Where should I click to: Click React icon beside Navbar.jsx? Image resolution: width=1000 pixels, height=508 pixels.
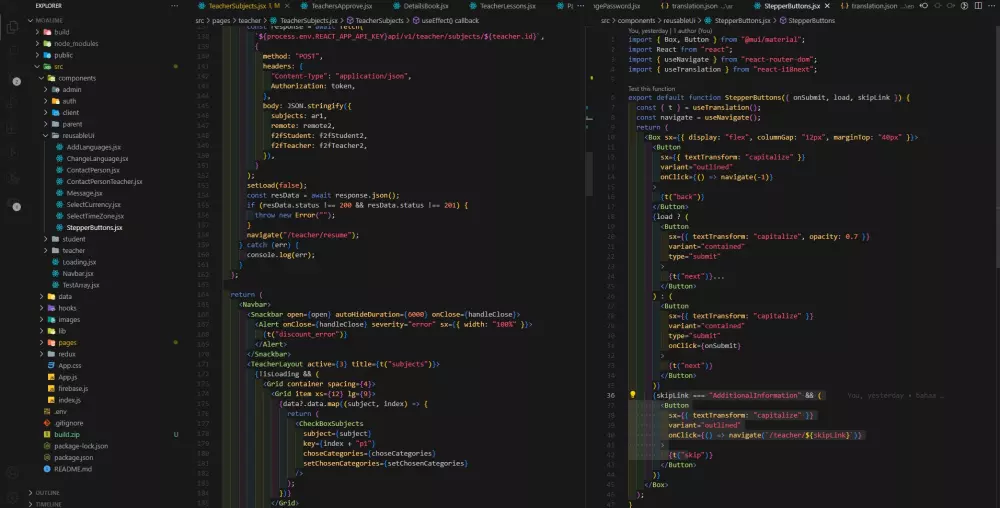click(55, 273)
